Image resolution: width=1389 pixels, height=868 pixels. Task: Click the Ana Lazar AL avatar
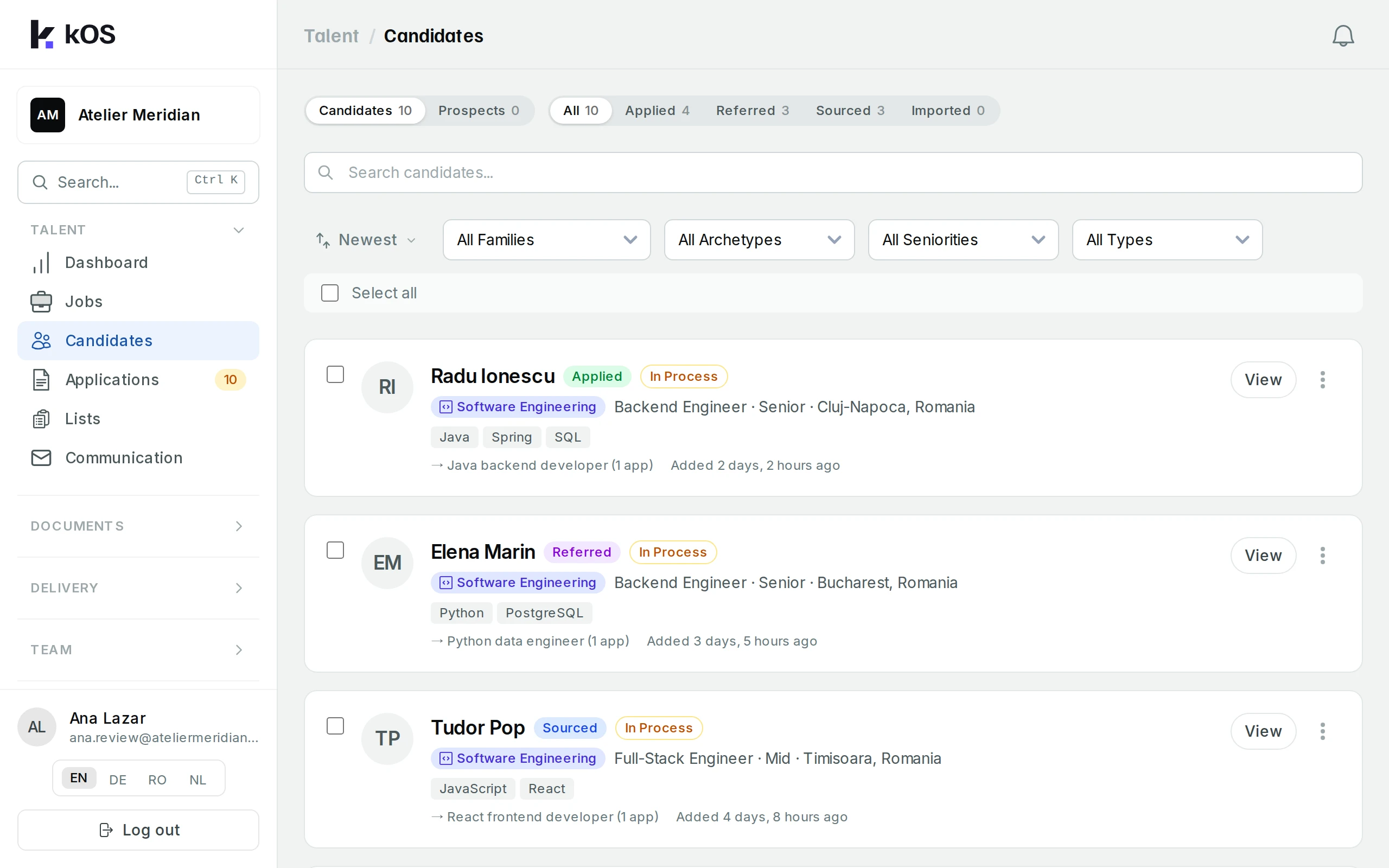(x=37, y=727)
